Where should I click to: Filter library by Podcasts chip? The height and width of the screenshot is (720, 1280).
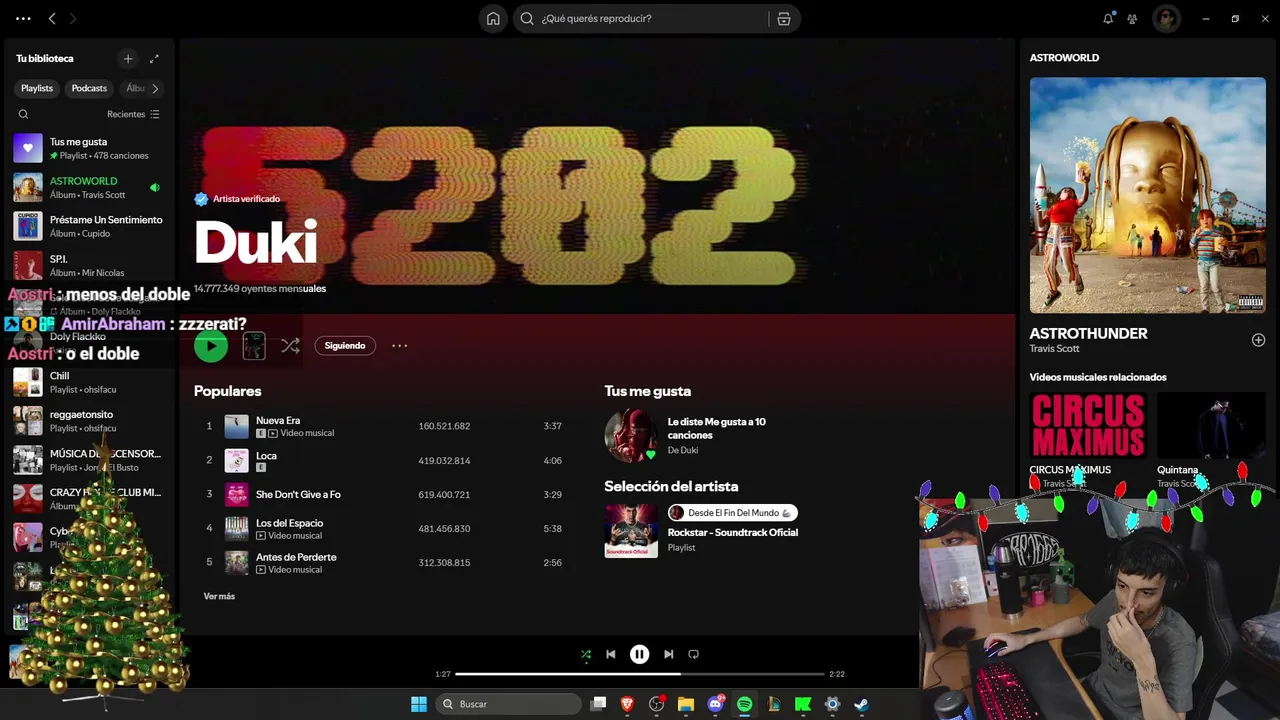point(89,88)
